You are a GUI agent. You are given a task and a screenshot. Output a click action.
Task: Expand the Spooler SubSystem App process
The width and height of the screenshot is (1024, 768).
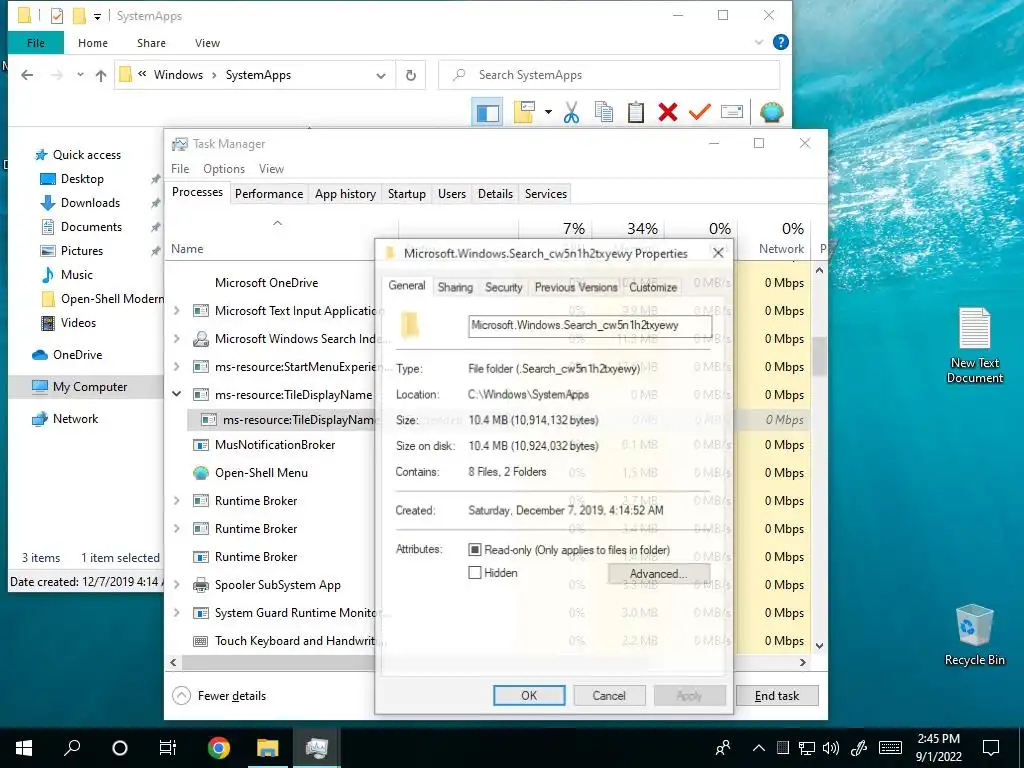[x=176, y=585]
